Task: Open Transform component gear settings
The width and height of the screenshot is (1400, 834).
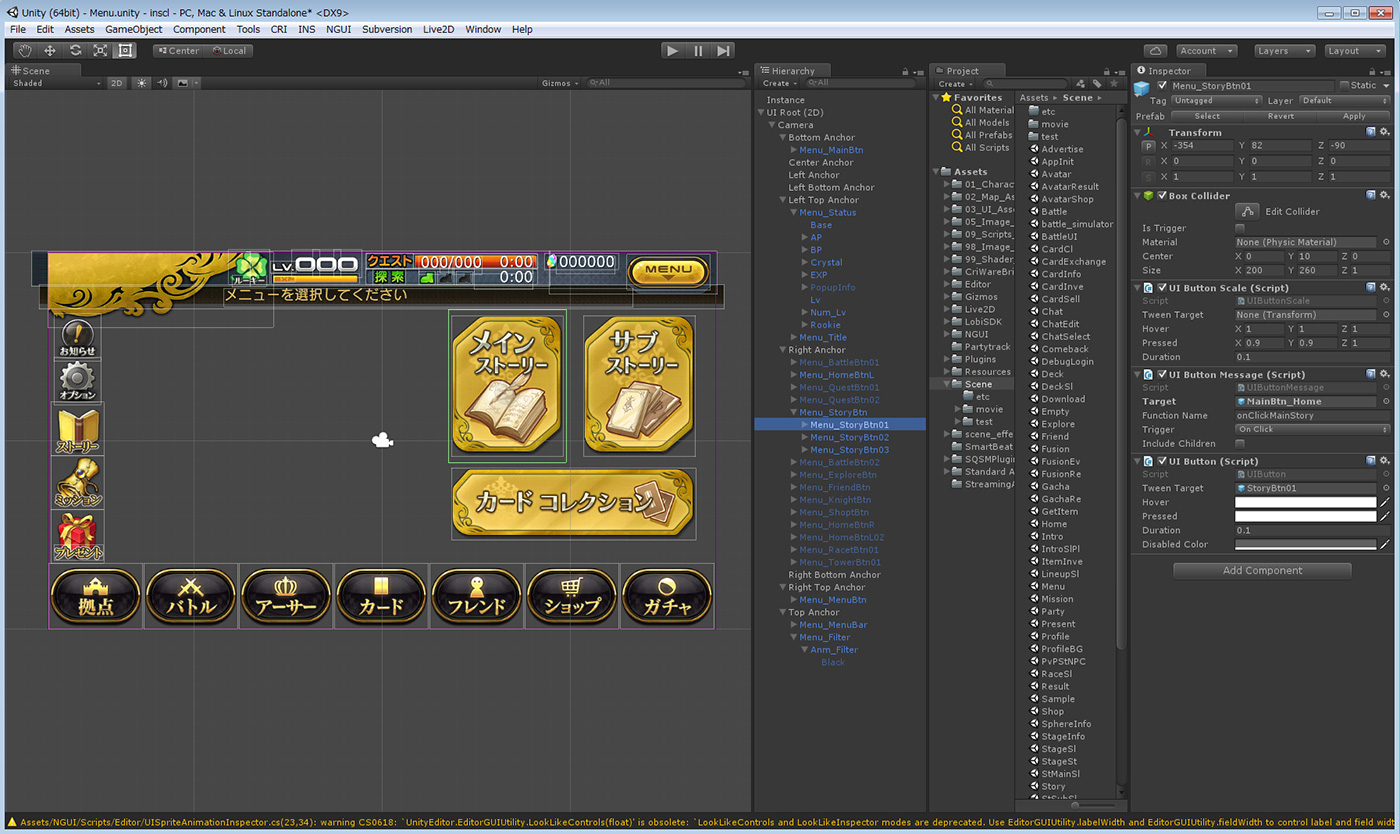Action: click(1385, 132)
